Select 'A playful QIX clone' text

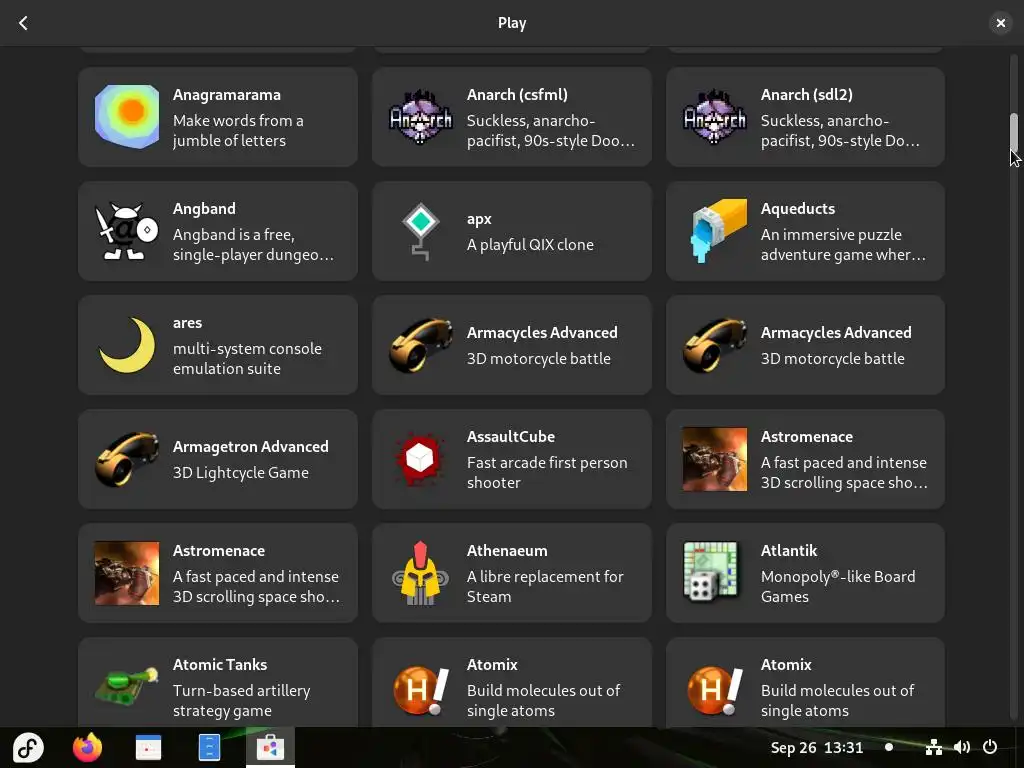530,245
